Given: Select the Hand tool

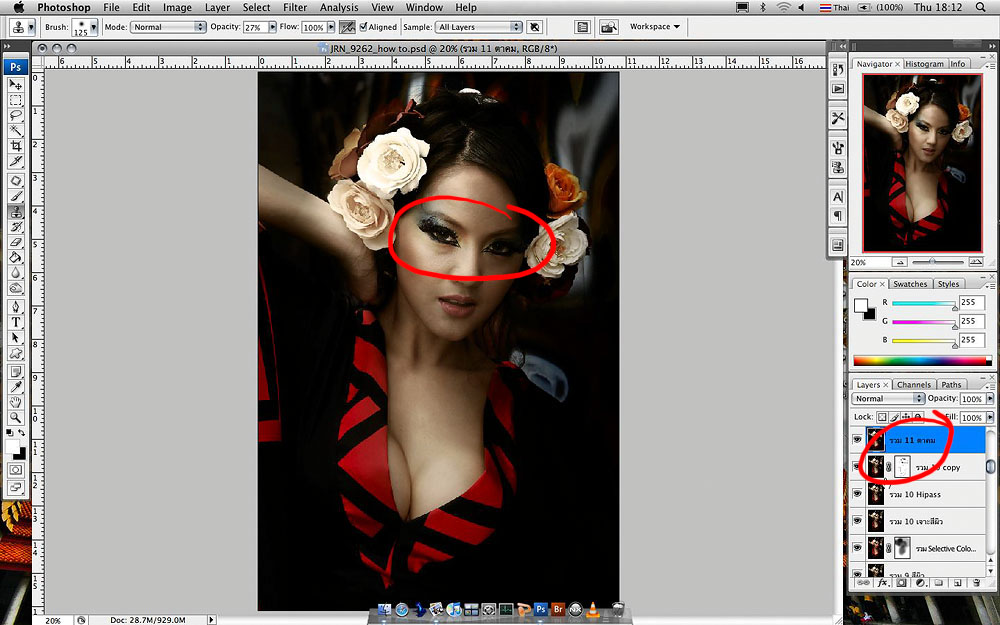Looking at the screenshot, I should click(x=15, y=402).
